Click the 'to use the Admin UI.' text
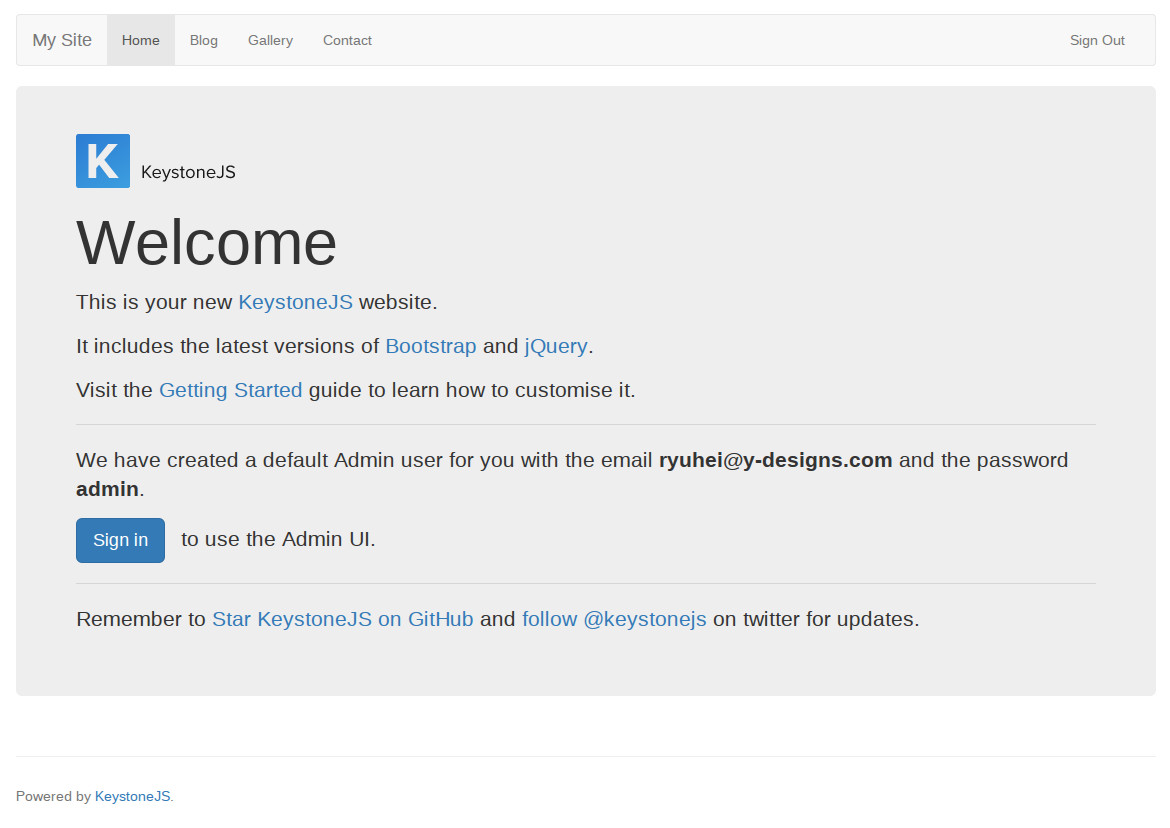 coord(278,539)
